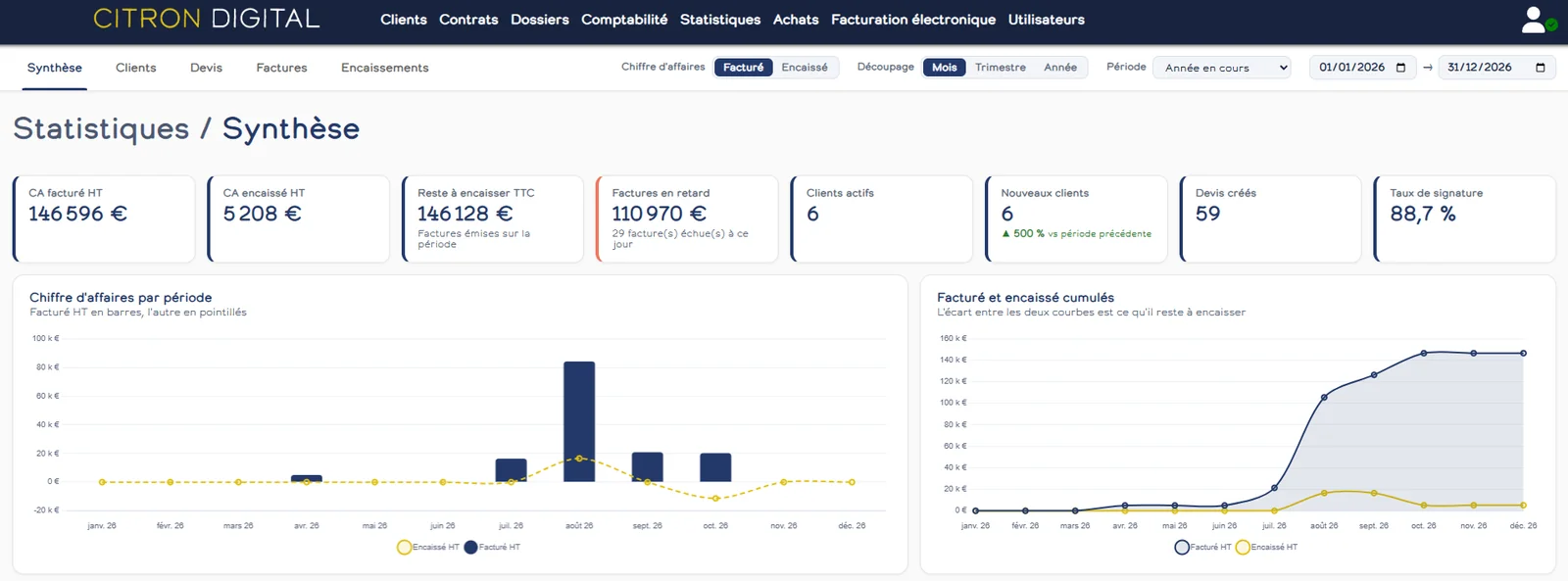Click the août 26 bar in bar chart
This screenshot has height=581, width=1568.
pos(579,421)
